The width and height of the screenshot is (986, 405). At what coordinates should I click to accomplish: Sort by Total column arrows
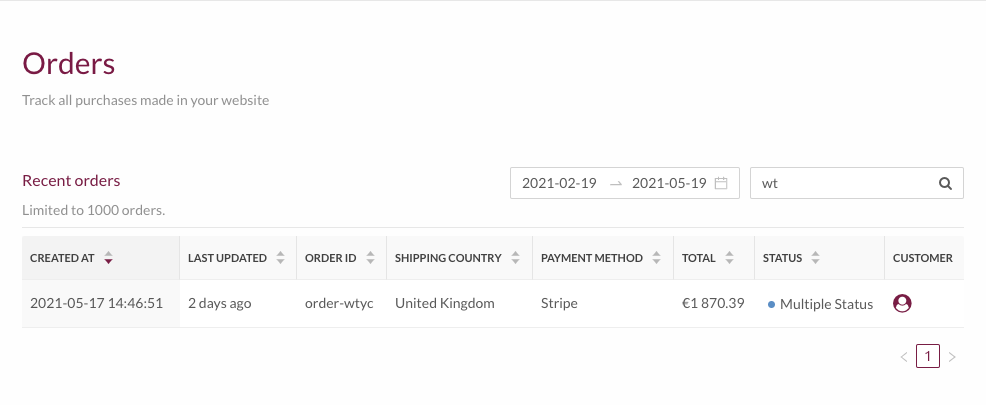729,258
